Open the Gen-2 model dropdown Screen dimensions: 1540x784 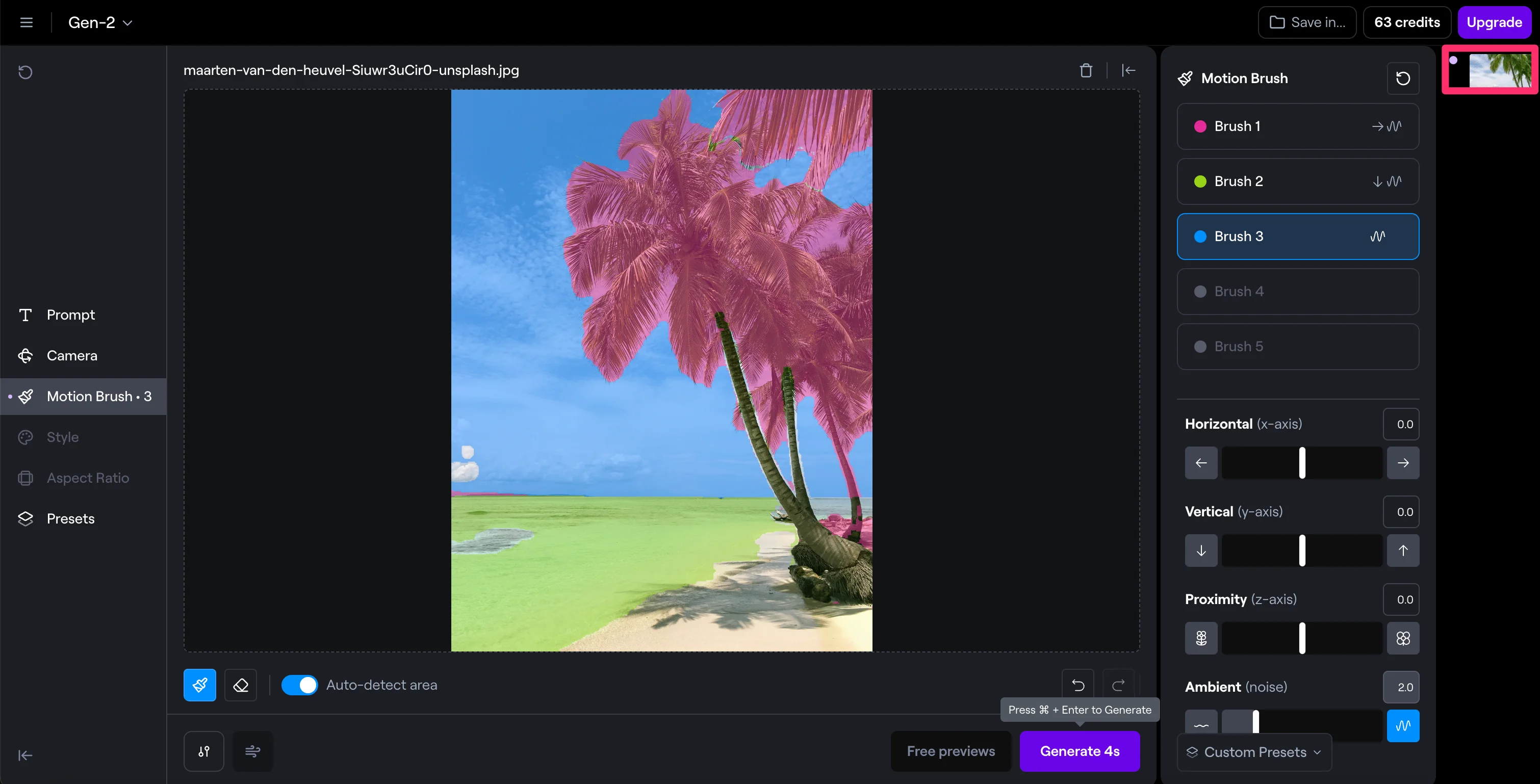(x=100, y=22)
